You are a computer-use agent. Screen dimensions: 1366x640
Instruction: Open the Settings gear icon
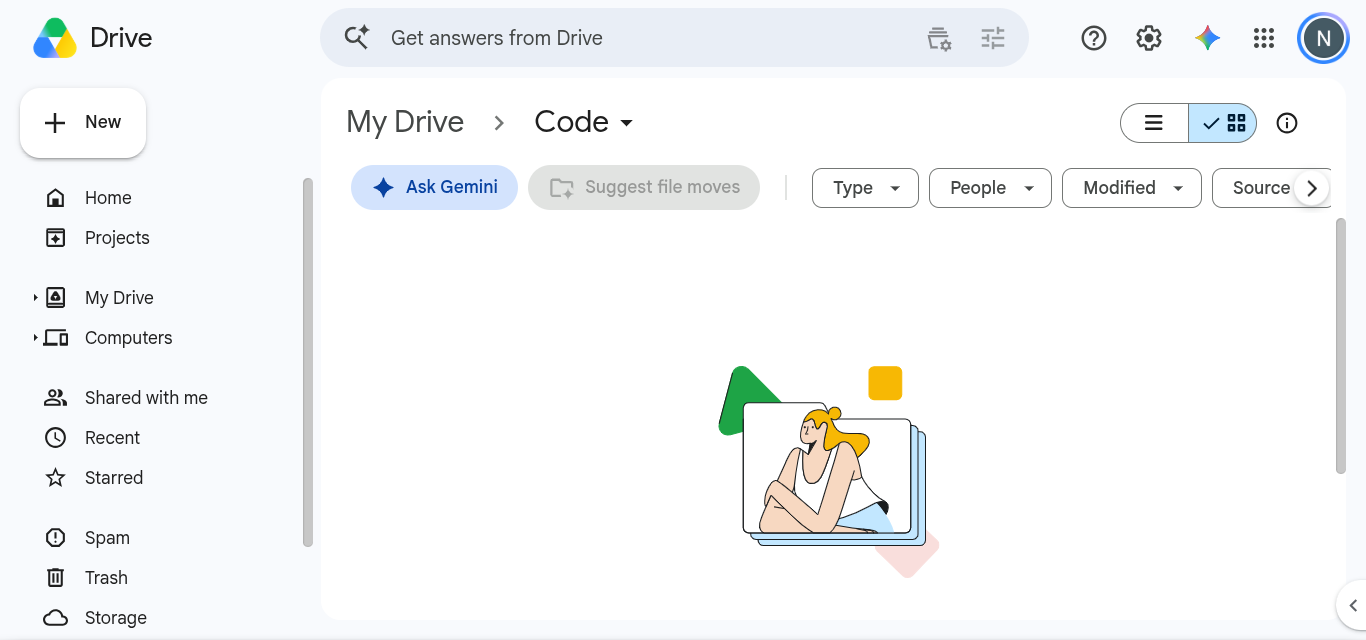point(1149,38)
